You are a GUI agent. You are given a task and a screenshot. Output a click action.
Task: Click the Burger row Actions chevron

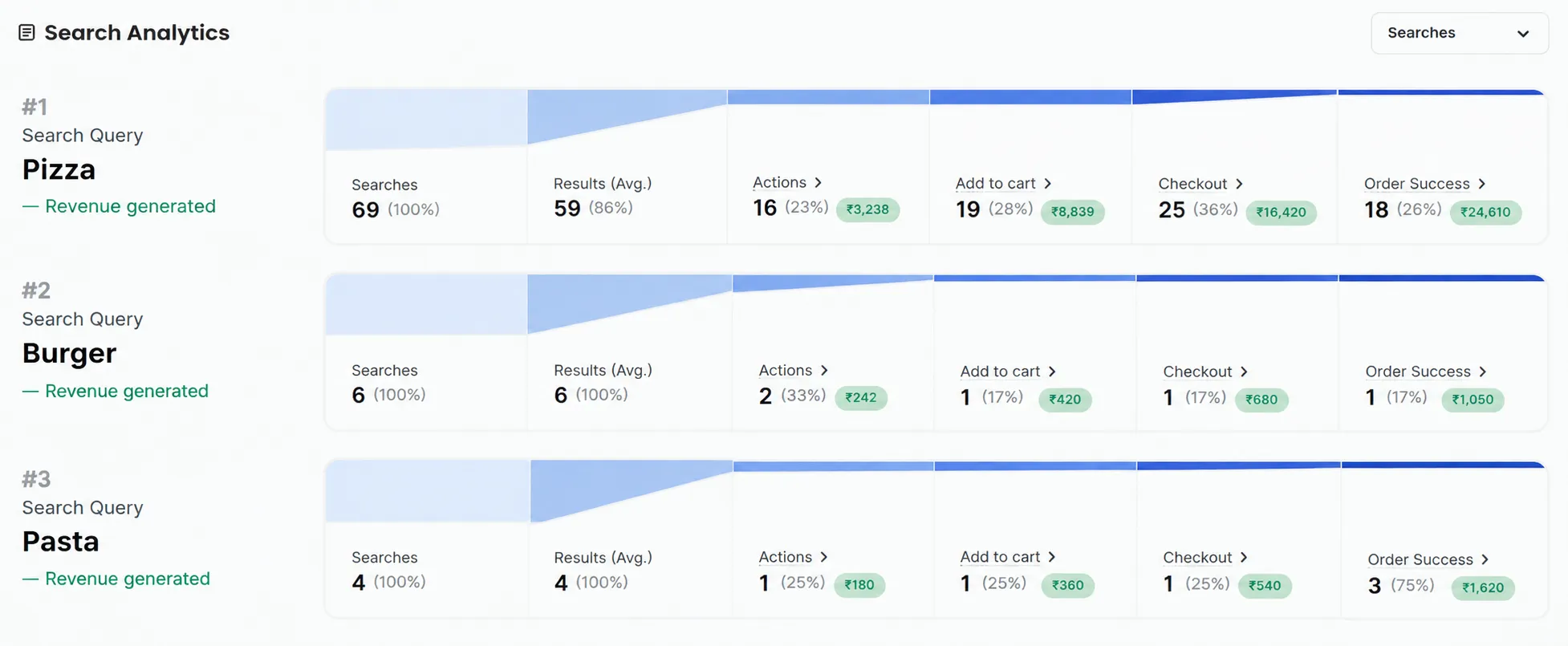click(x=824, y=370)
